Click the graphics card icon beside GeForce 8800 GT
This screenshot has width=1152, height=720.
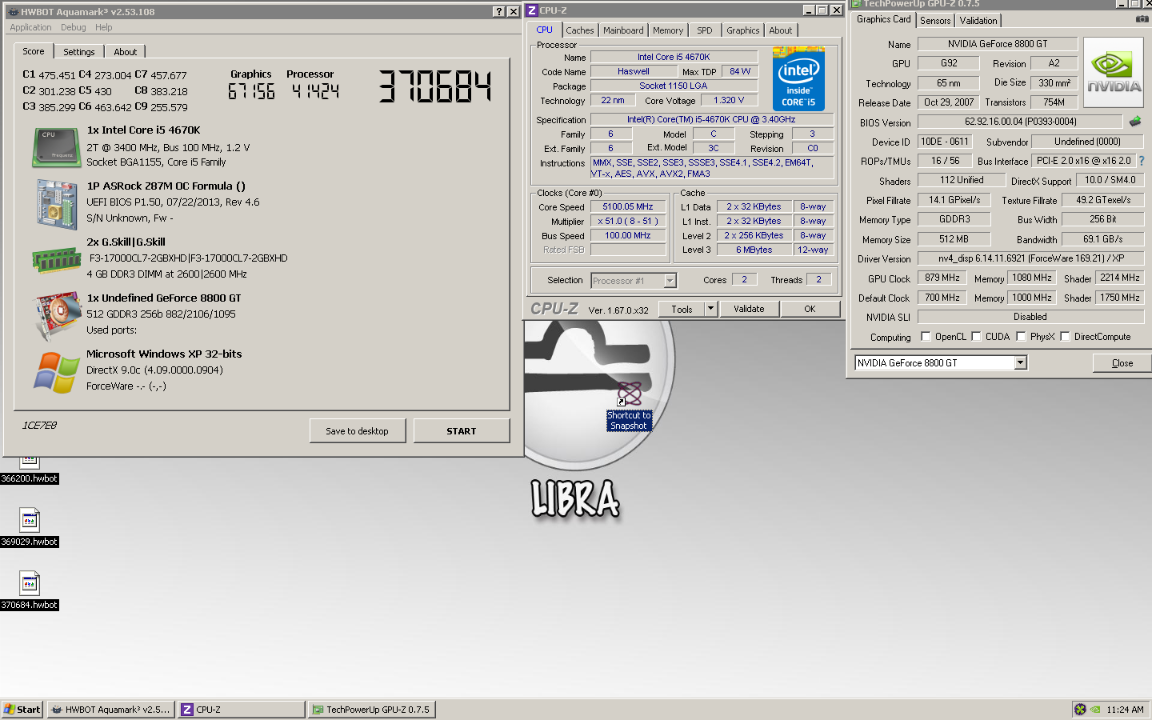(x=57, y=316)
